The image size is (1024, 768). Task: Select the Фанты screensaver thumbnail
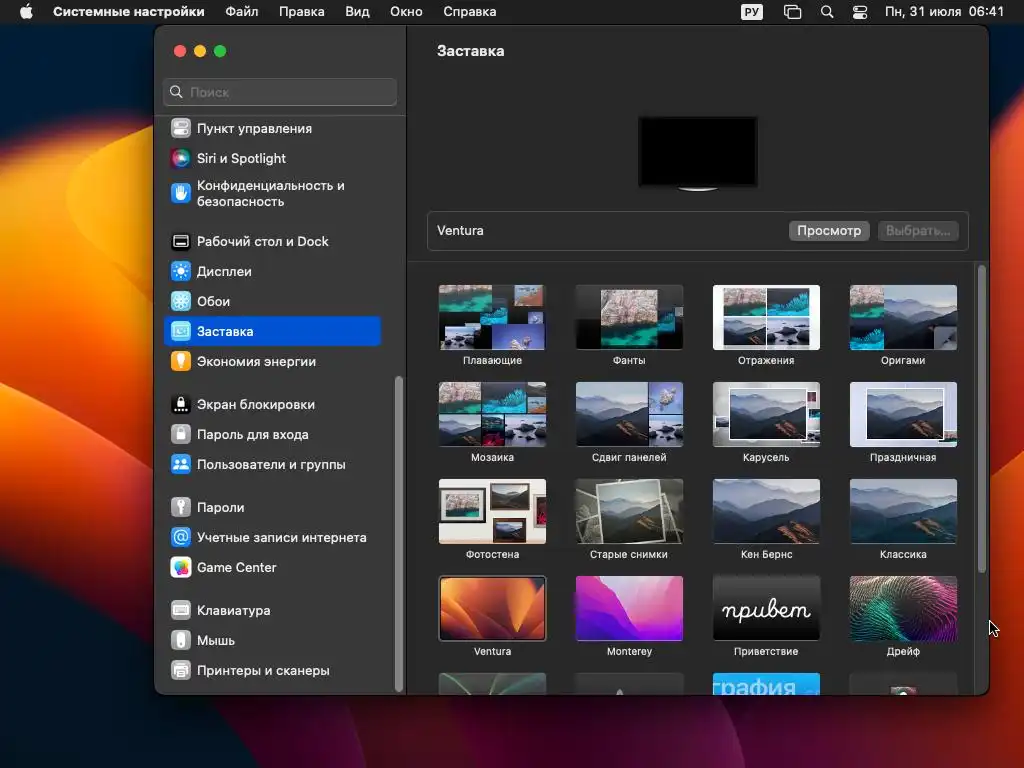[x=629, y=317]
